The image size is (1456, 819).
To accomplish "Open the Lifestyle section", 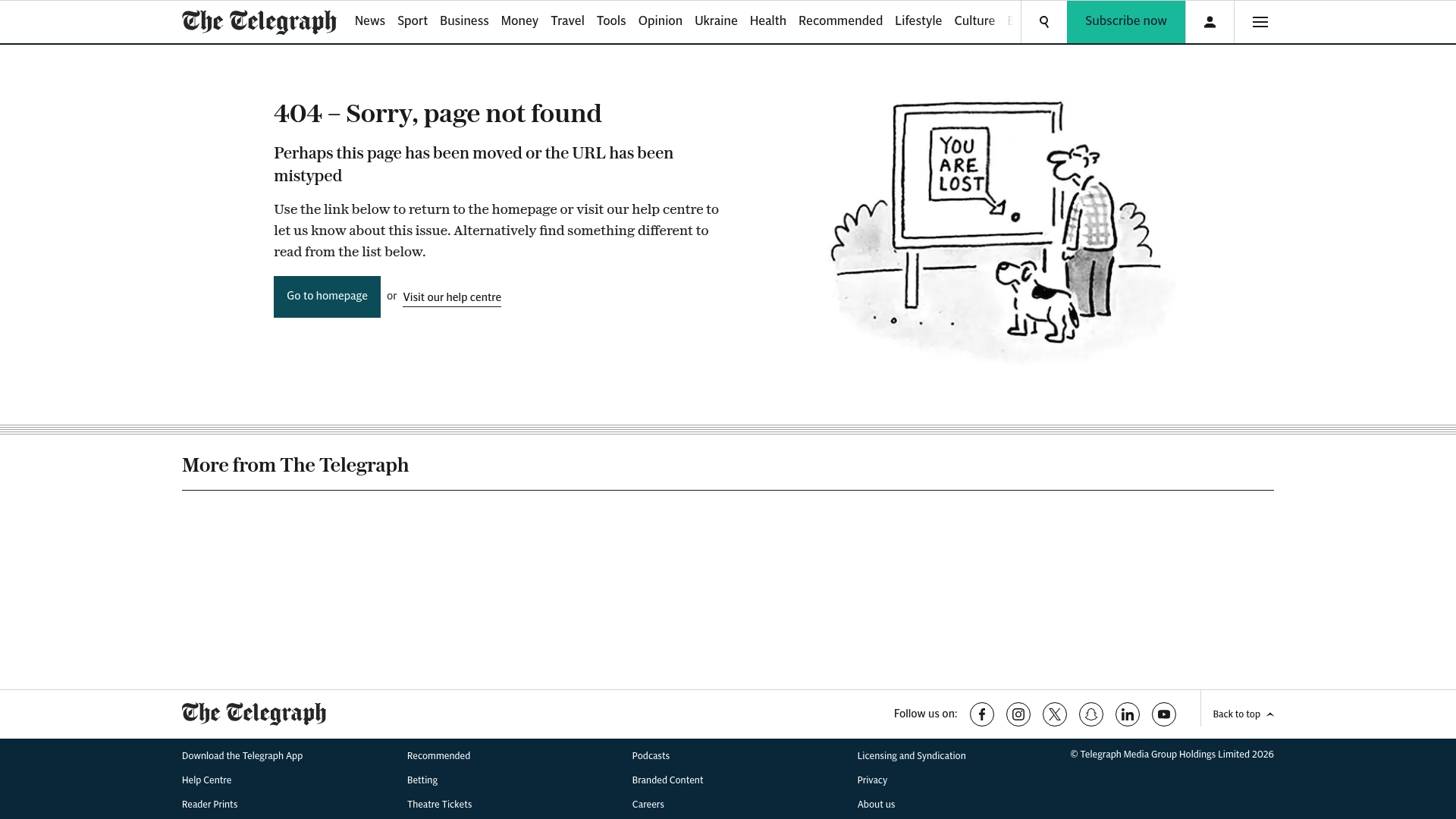I will point(918,21).
